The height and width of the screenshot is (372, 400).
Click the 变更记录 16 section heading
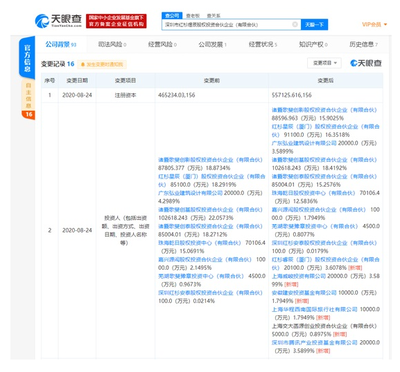point(58,64)
